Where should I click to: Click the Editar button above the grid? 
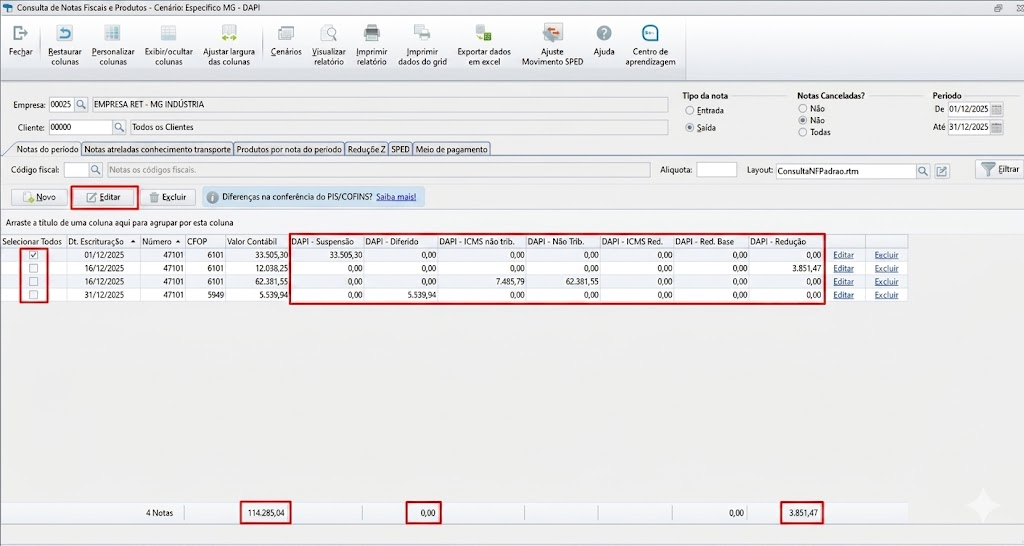click(x=104, y=197)
